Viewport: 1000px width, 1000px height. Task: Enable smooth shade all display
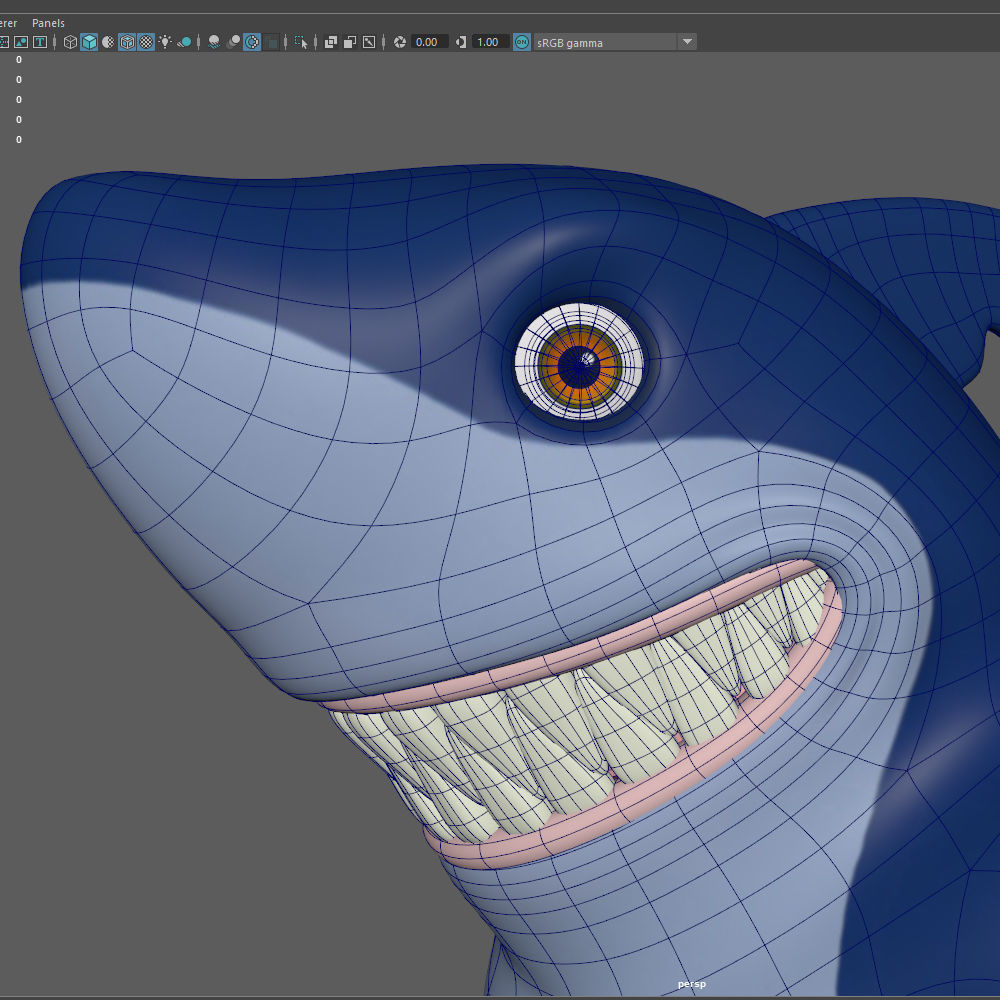[x=89, y=42]
